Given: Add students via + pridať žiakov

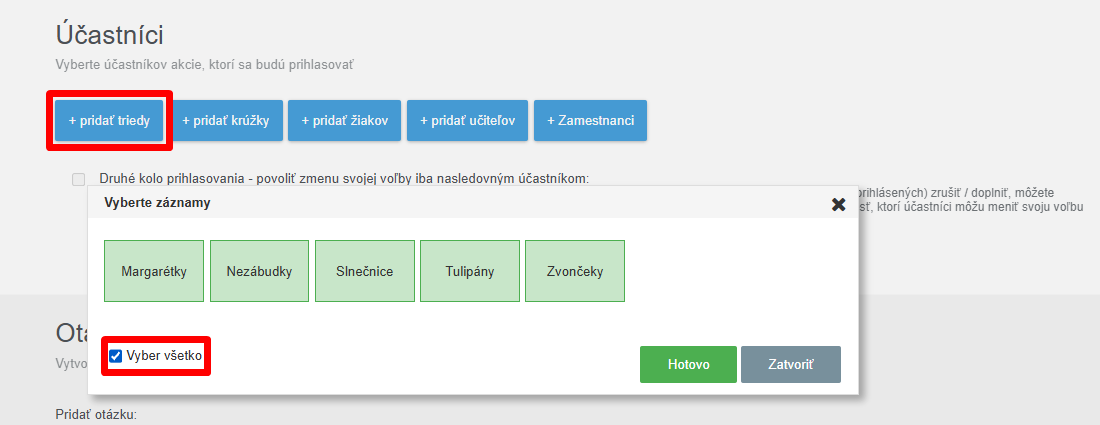Looking at the screenshot, I should (x=344, y=120).
